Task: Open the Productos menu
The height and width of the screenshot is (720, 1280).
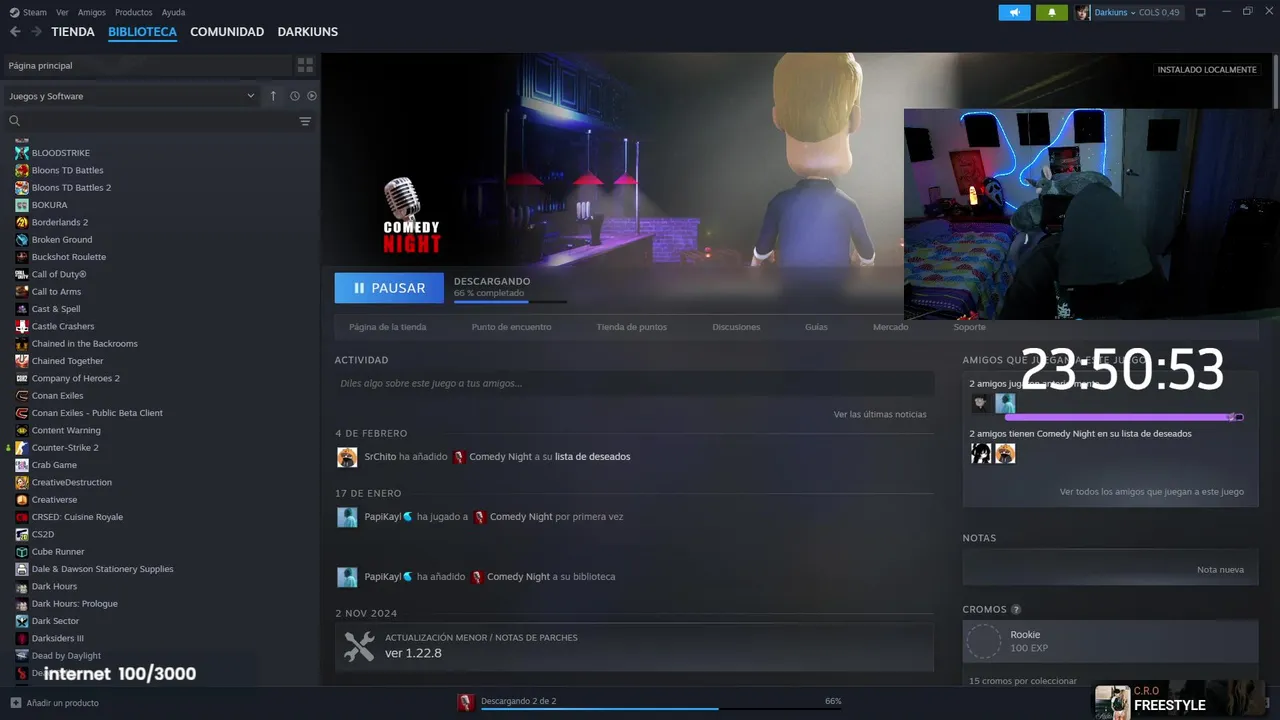Action: point(134,12)
